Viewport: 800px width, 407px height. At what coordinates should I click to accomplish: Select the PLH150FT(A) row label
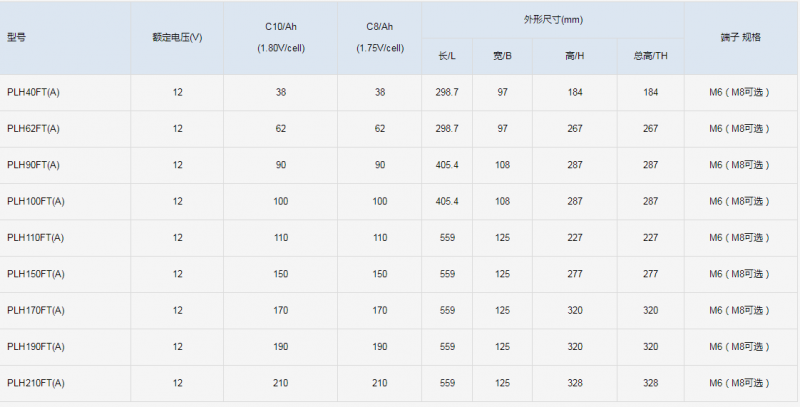tap(37, 274)
